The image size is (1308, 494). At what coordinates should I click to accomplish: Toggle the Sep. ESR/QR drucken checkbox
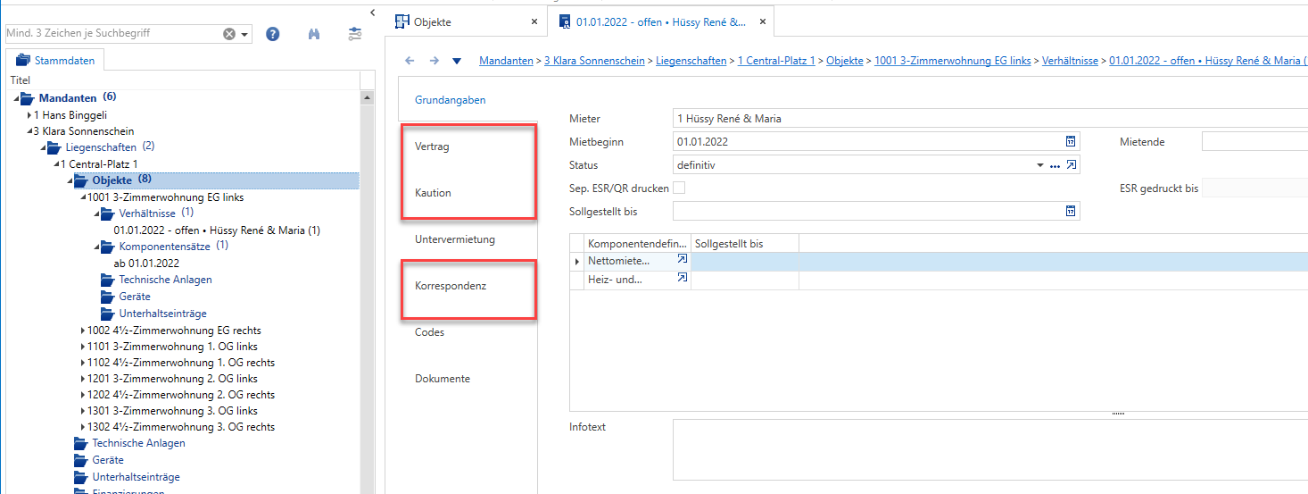point(680,188)
